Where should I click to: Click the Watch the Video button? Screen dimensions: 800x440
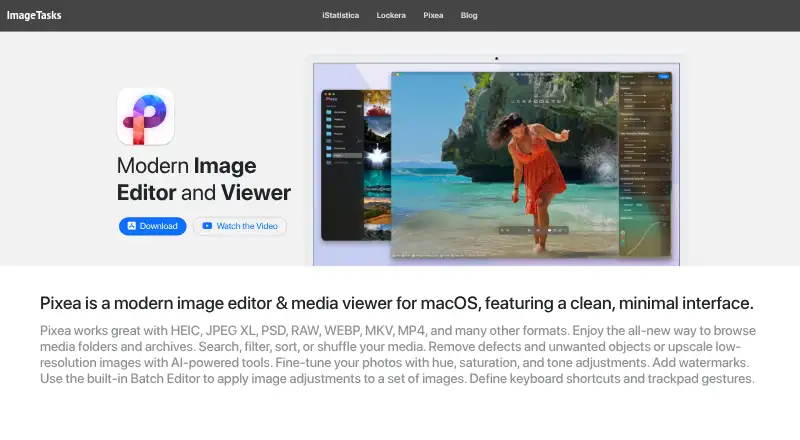[x=240, y=226]
